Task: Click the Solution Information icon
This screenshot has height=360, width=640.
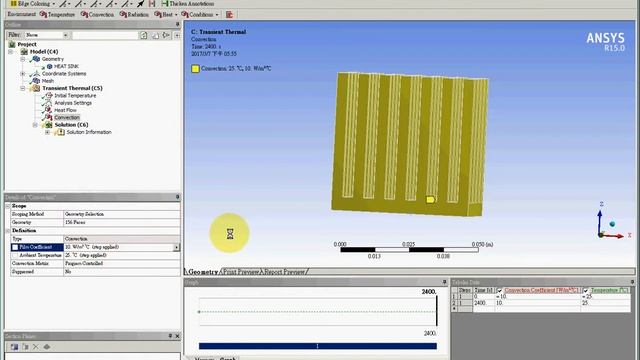Action: point(60,132)
